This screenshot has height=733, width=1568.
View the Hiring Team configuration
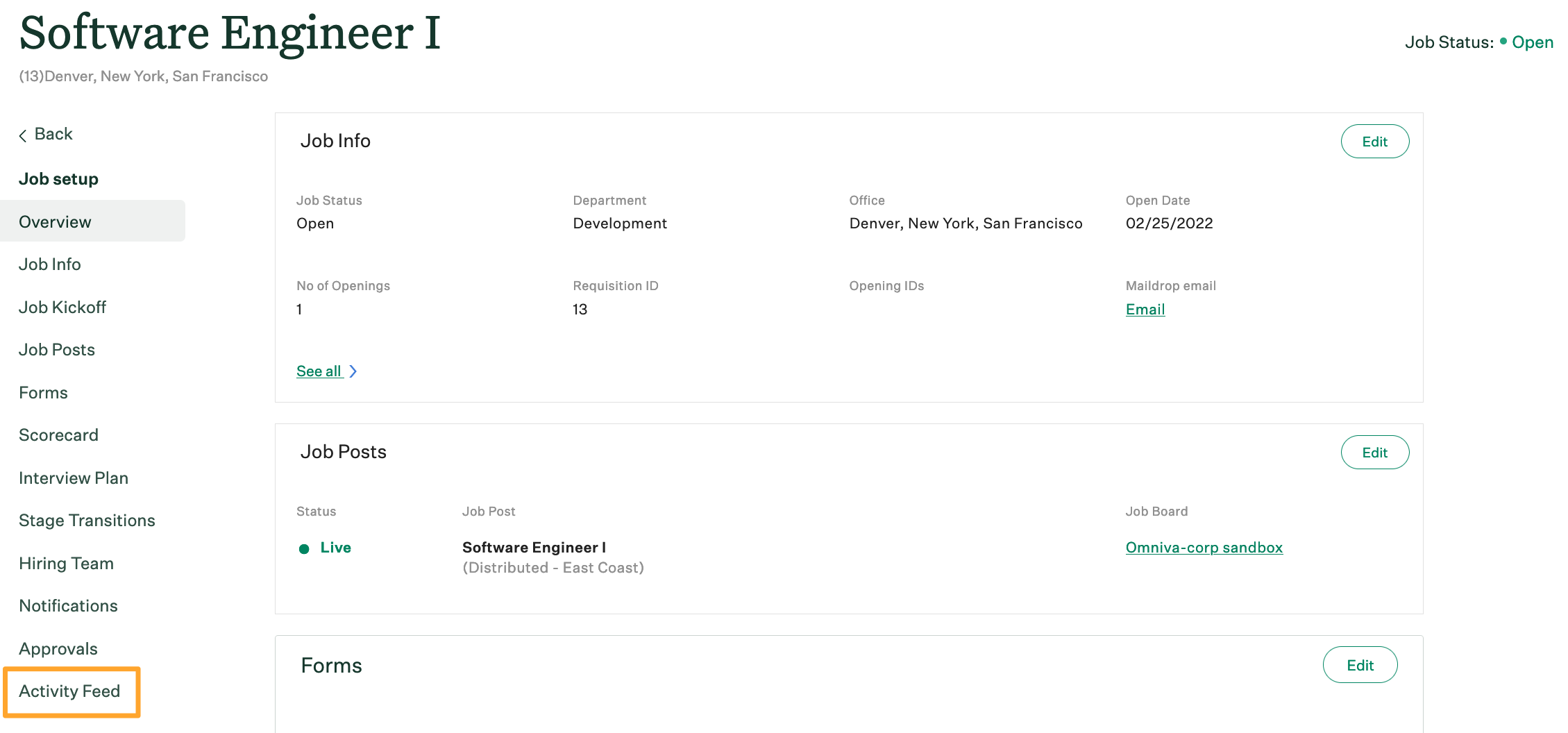(x=66, y=563)
